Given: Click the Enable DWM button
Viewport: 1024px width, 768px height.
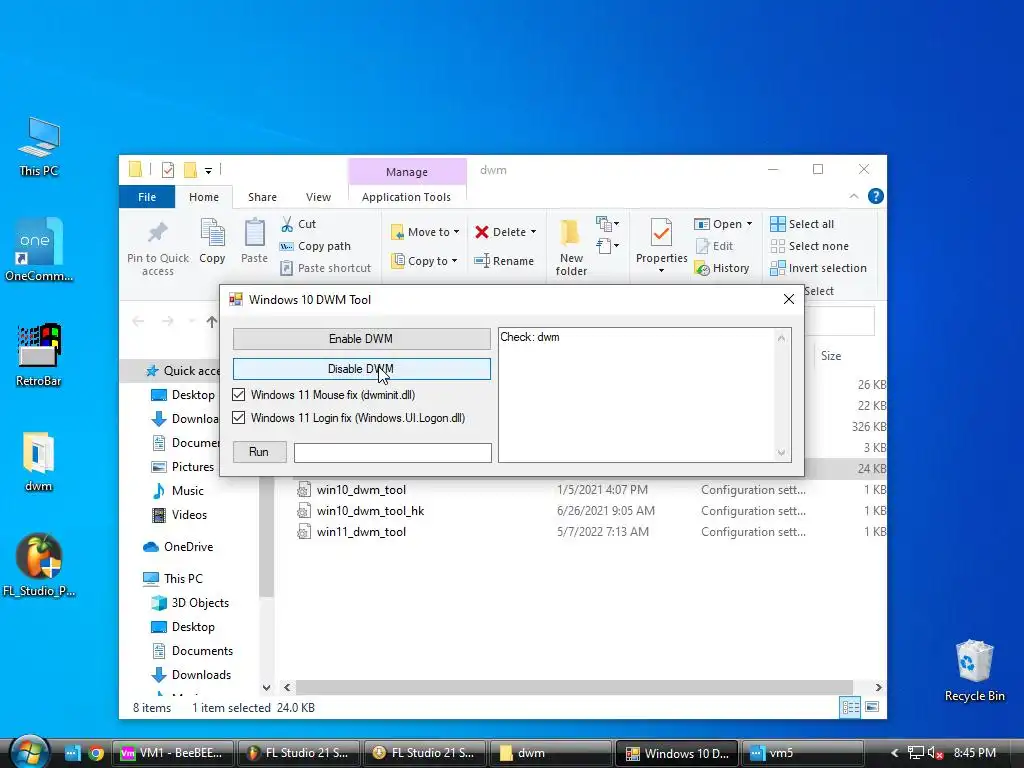Looking at the screenshot, I should (361, 338).
